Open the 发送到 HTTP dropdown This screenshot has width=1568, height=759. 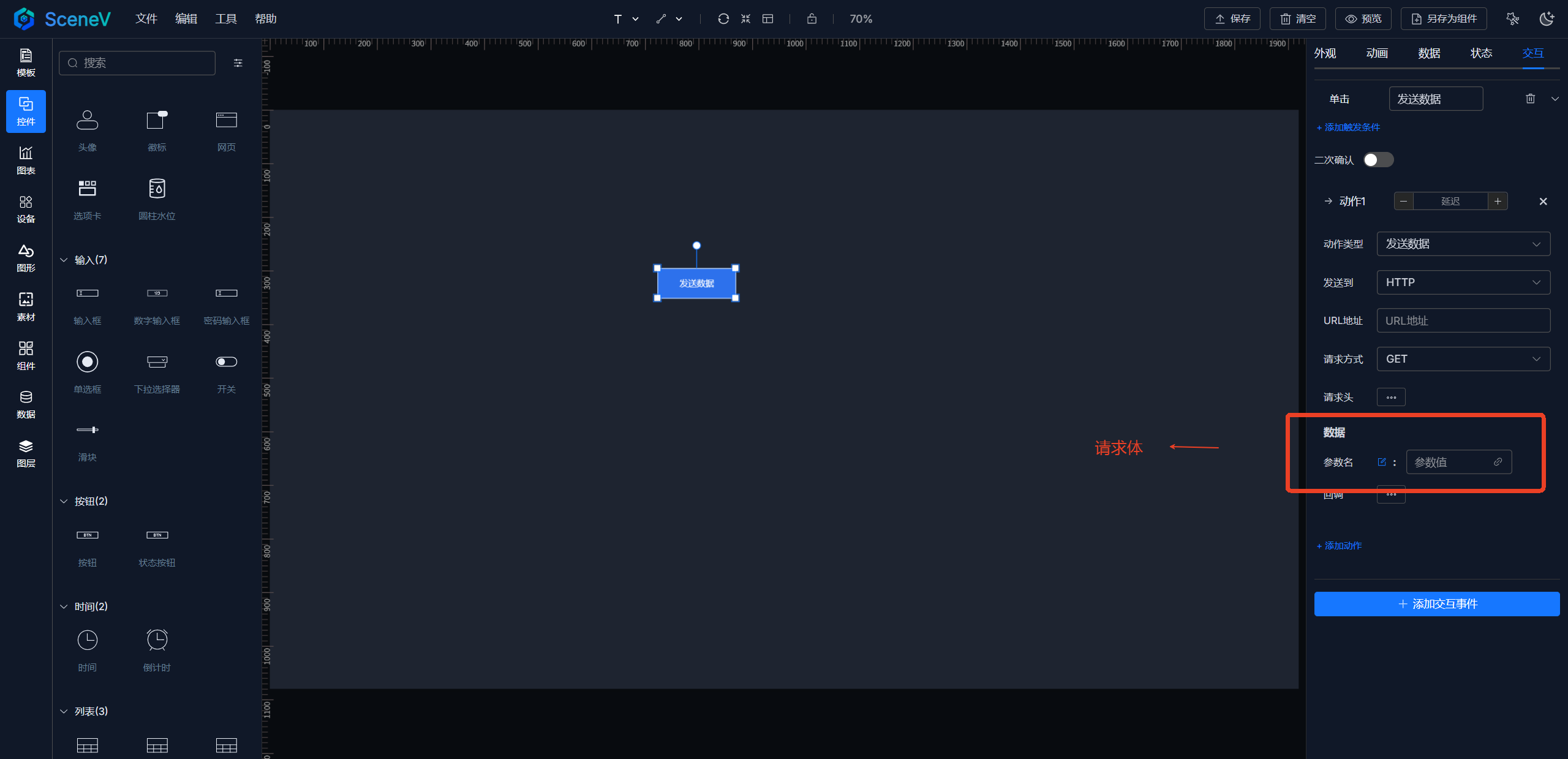tap(1463, 282)
